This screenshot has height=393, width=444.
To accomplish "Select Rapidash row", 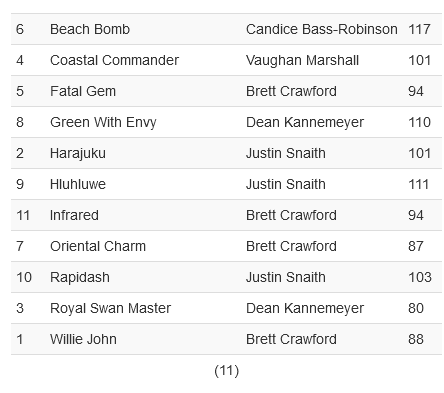I will point(226,277).
